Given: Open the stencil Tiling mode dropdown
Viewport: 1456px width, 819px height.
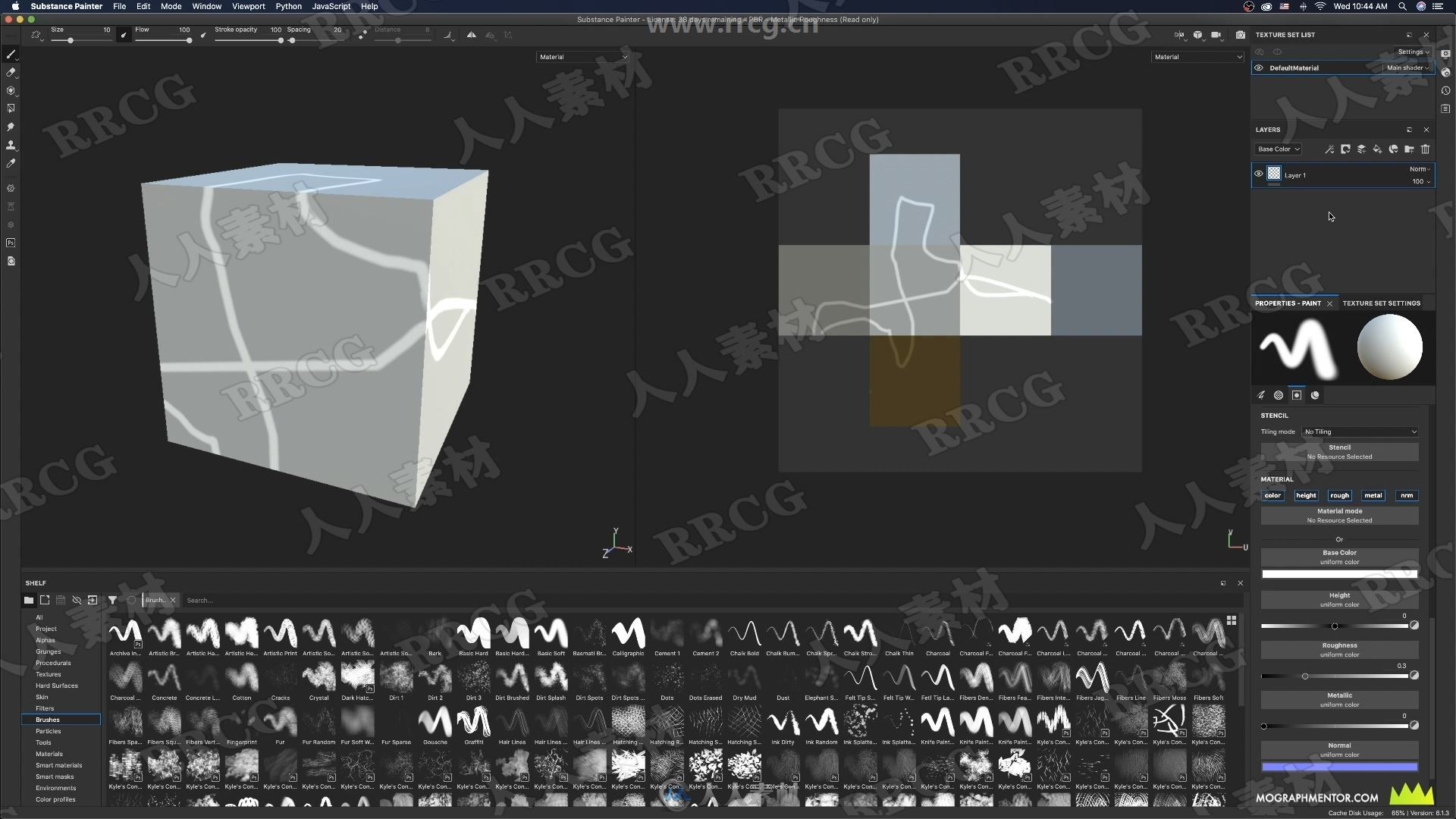Looking at the screenshot, I should [1360, 432].
